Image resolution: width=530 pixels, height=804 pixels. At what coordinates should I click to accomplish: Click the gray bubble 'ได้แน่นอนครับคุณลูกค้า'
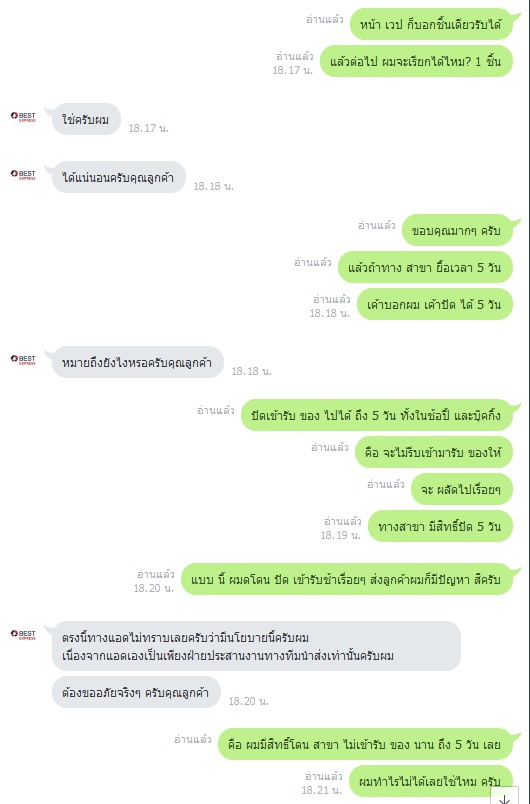[118, 177]
